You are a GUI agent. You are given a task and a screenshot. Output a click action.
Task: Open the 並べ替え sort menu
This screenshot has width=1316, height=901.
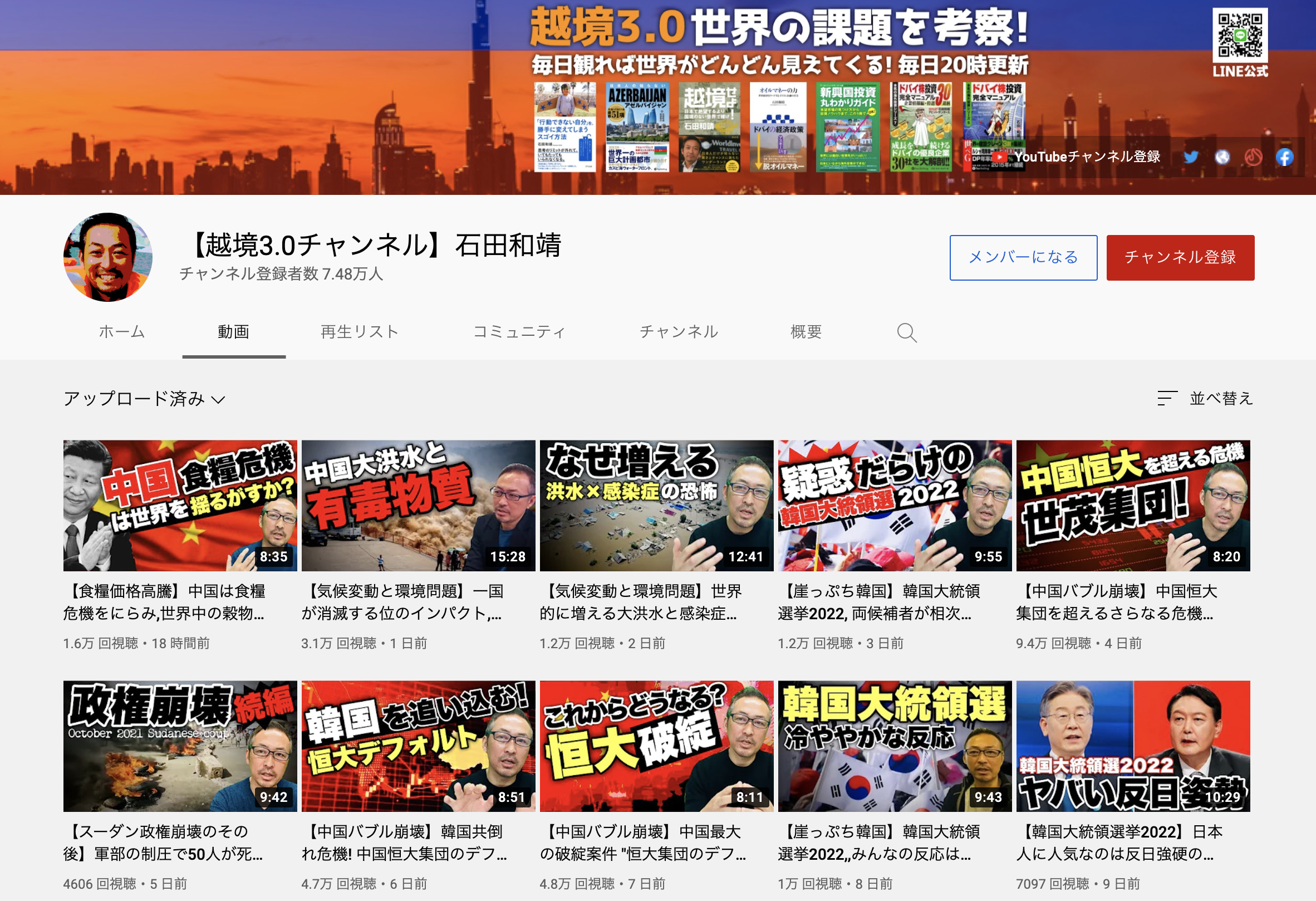click(x=1220, y=398)
